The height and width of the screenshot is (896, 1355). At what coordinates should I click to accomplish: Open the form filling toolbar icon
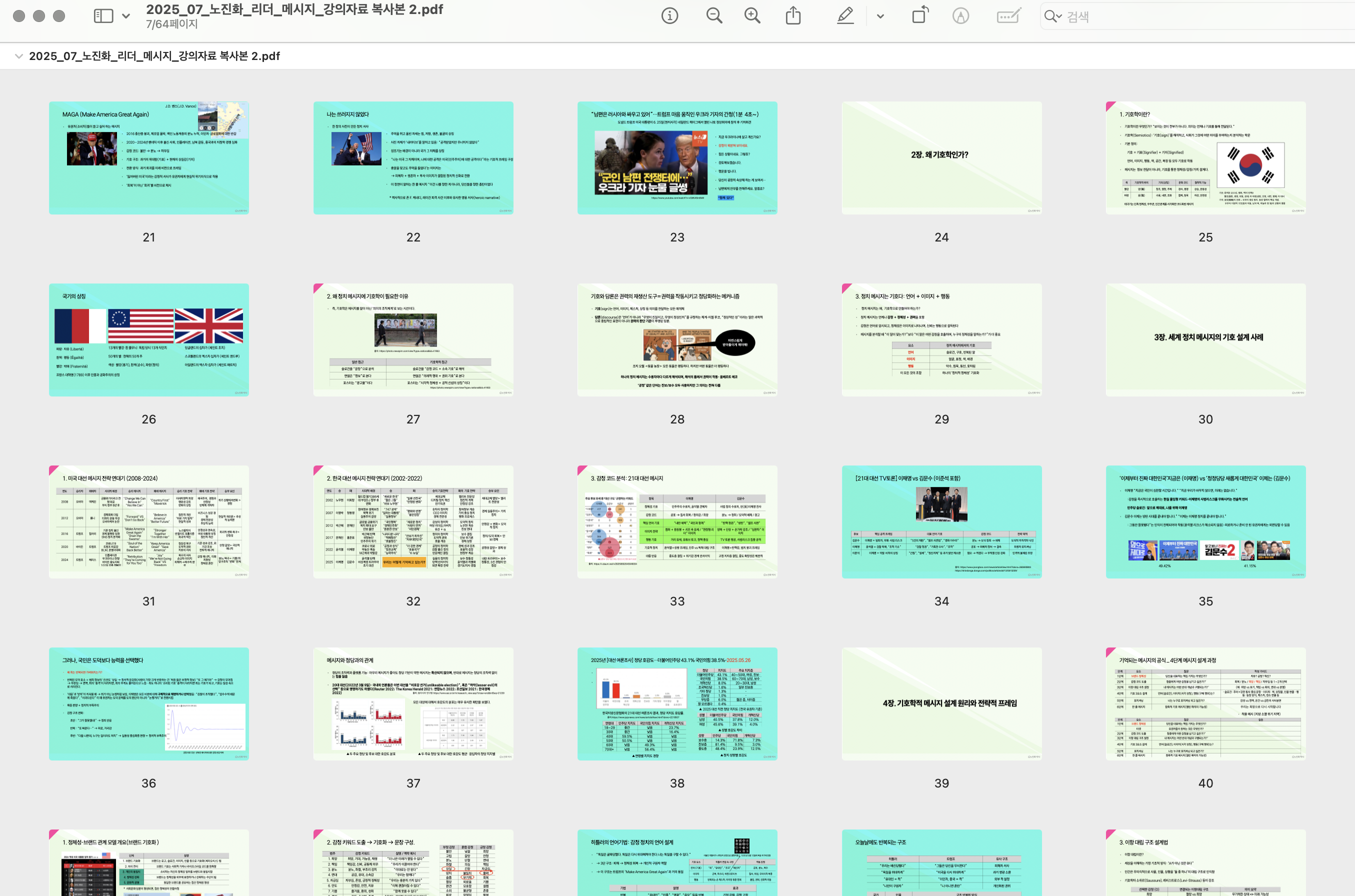(x=1008, y=16)
